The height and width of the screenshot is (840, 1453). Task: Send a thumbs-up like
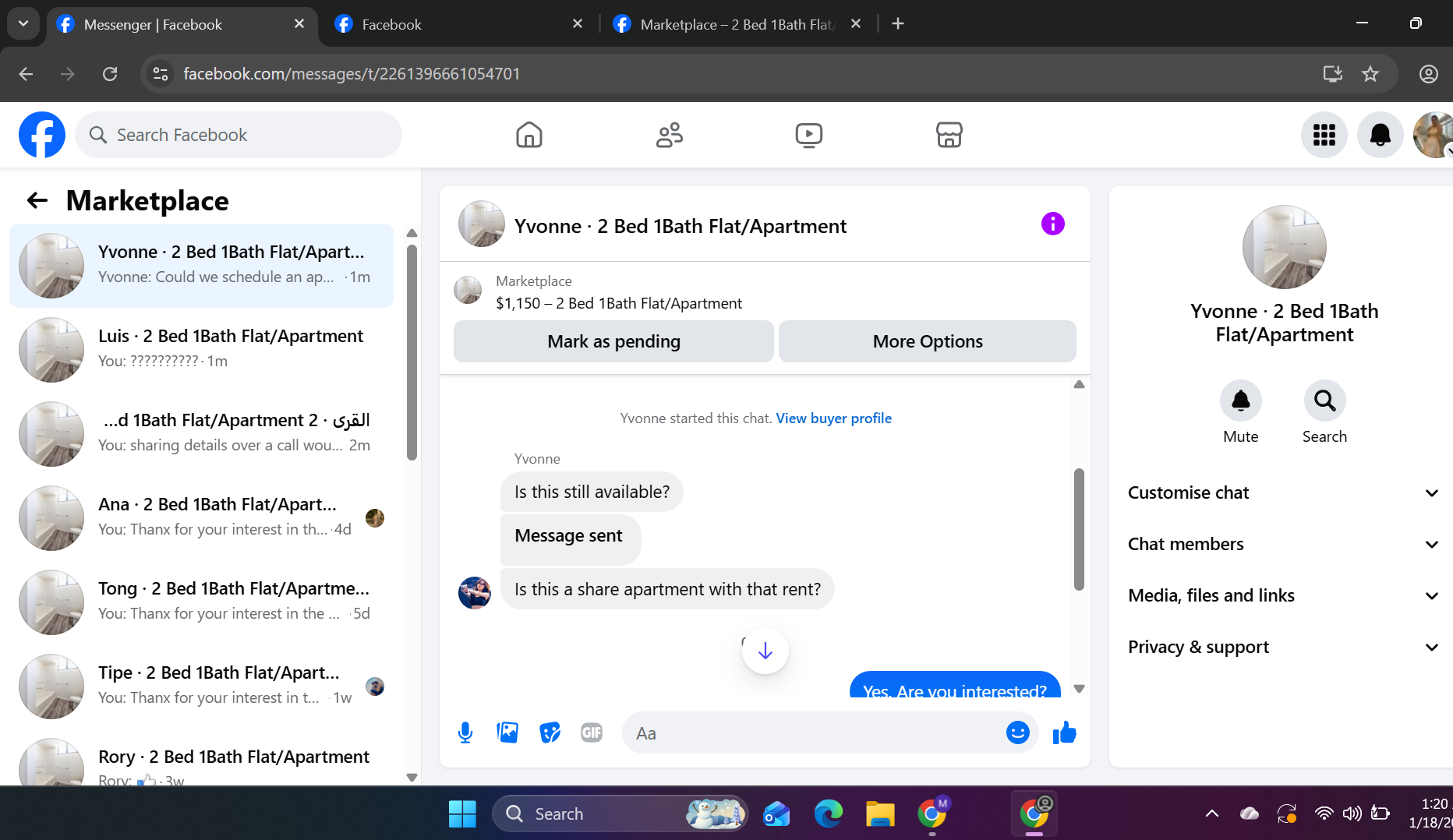(x=1064, y=732)
